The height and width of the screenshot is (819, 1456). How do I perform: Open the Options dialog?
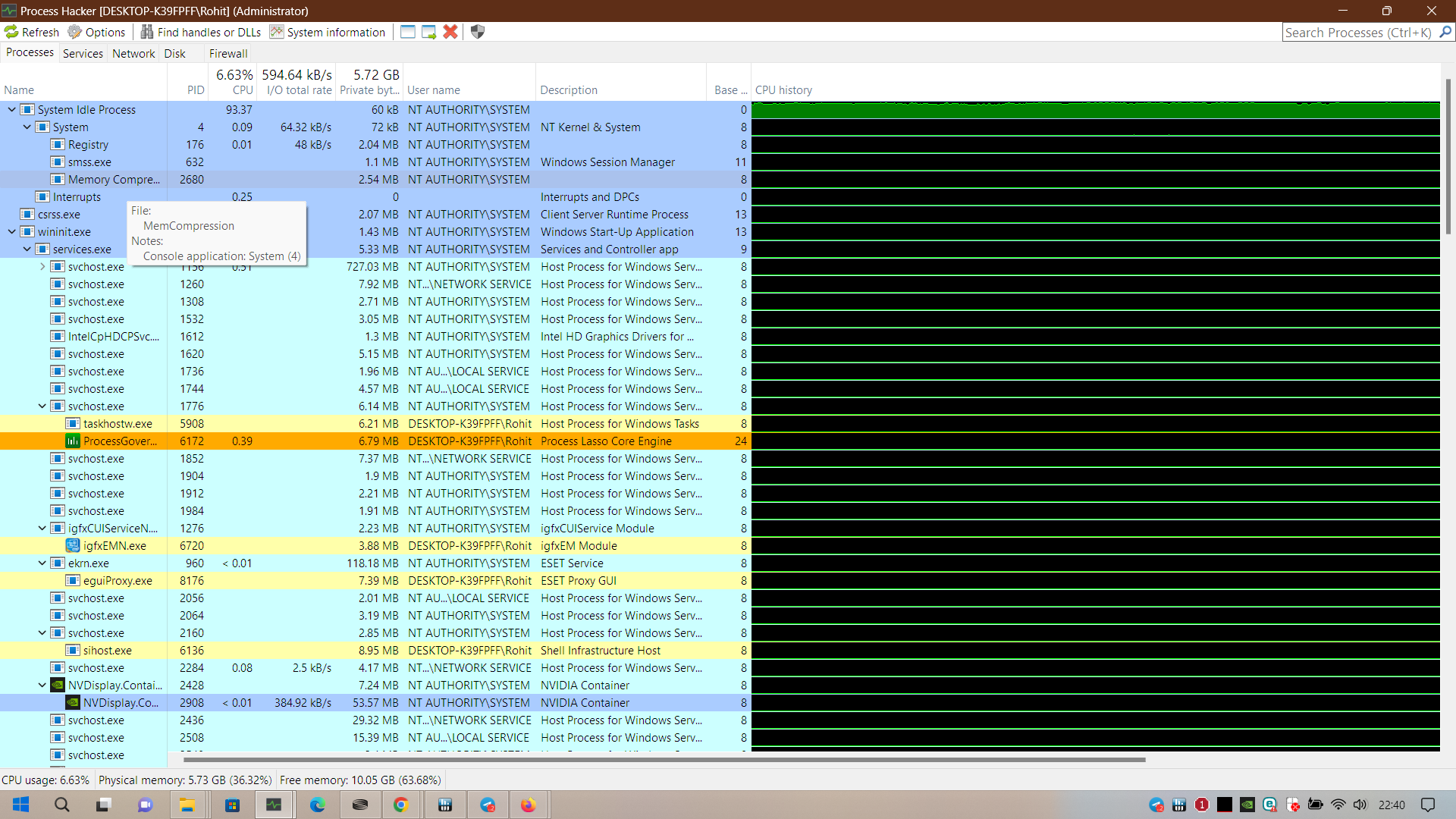[x=96, y=32]
